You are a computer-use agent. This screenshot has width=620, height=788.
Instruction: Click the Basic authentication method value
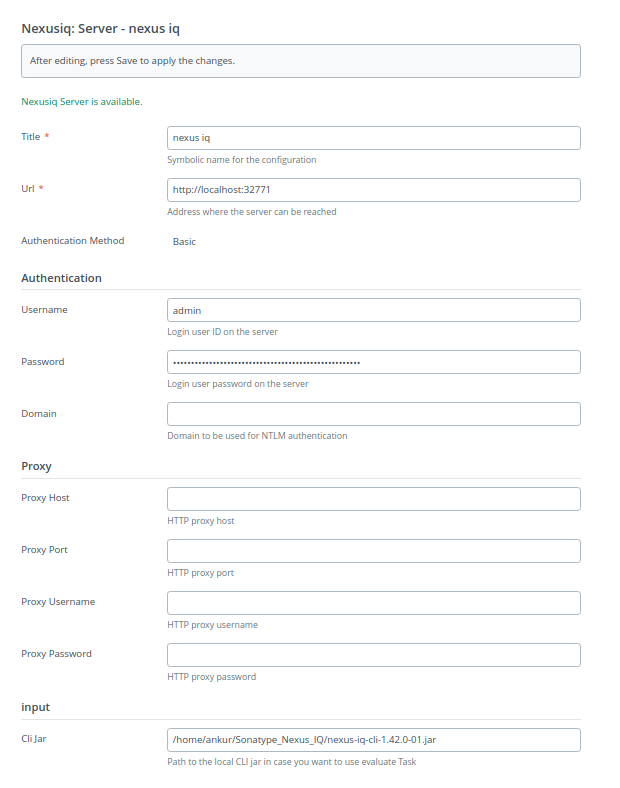[x=184, y=242]
